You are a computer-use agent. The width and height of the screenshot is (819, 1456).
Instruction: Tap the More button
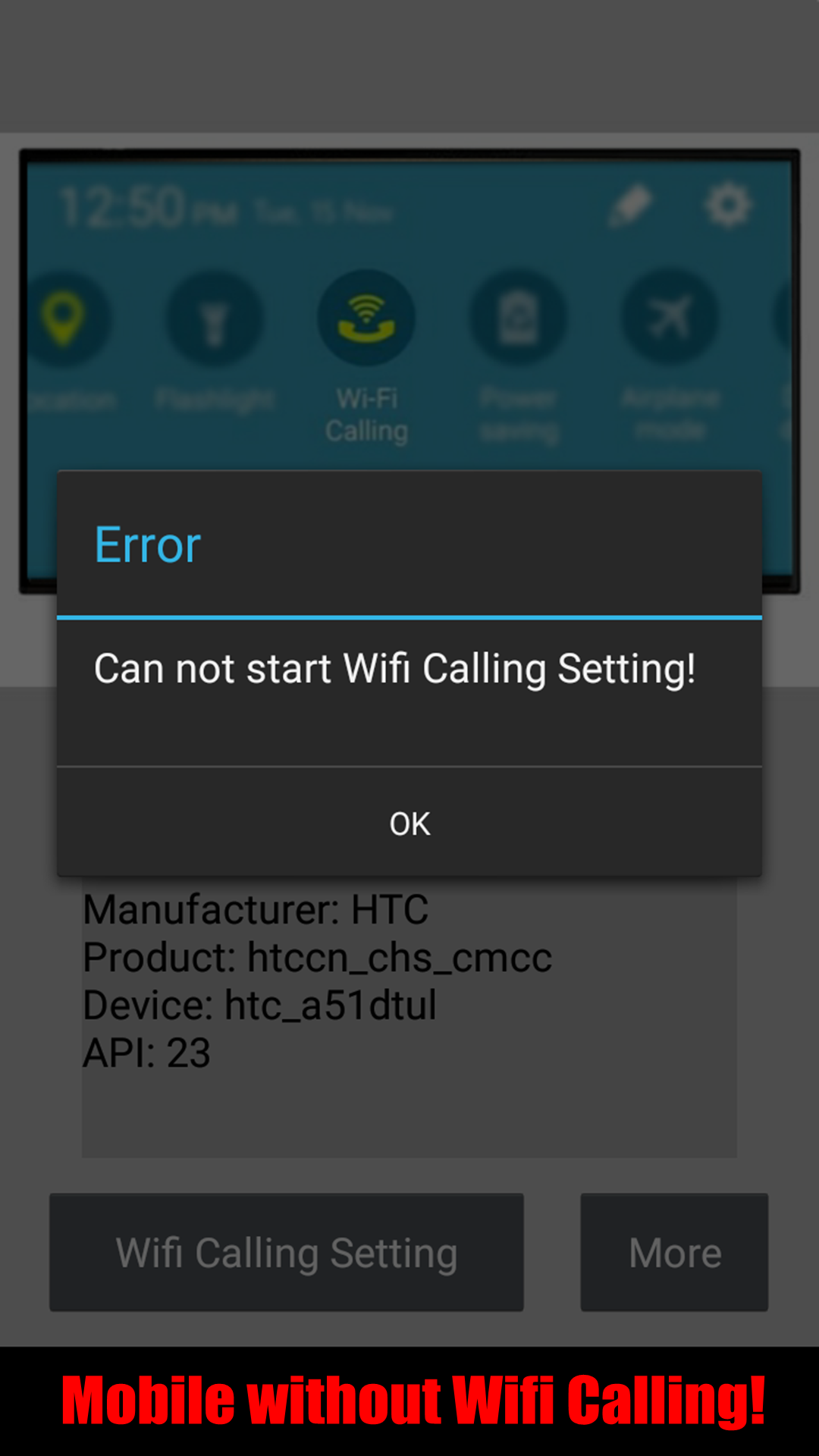pyautogui.click(x=674, y=1252)
